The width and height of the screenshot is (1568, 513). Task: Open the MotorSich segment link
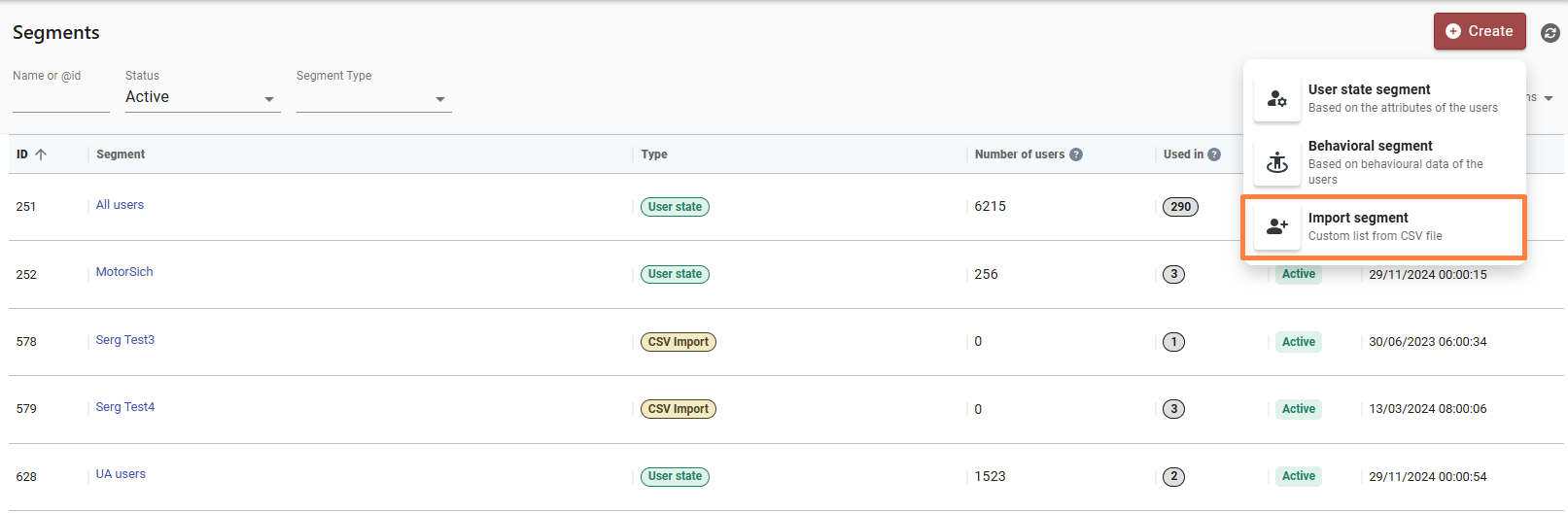pos(124,272)
